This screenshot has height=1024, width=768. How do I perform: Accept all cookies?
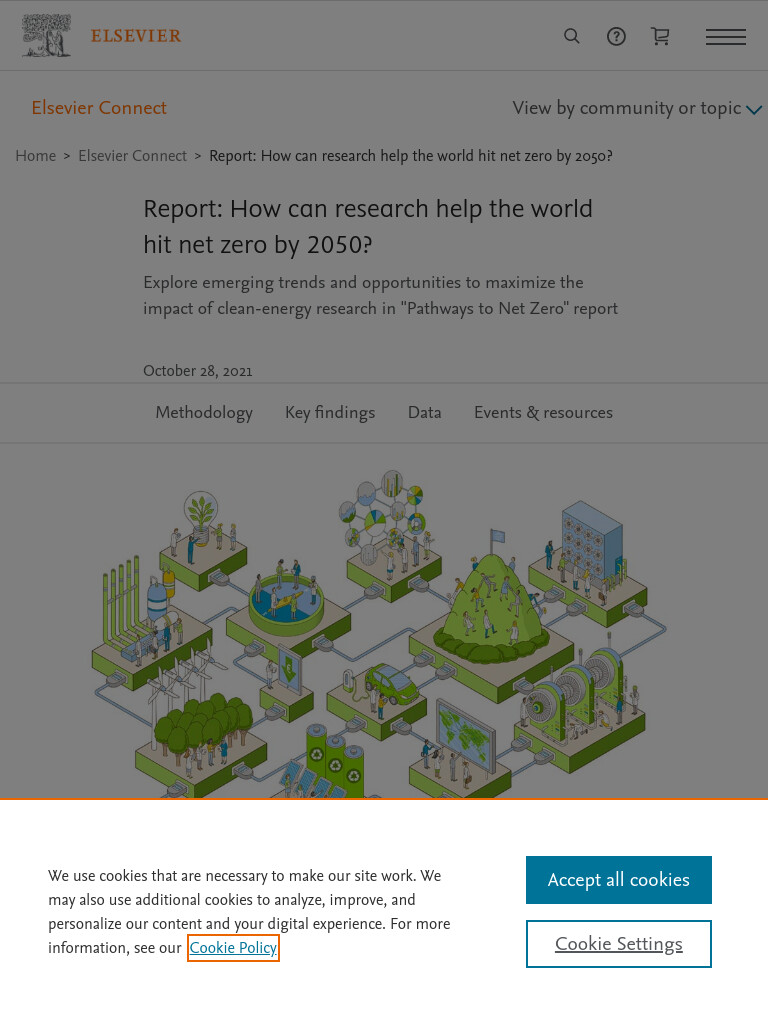coord(618,880)
